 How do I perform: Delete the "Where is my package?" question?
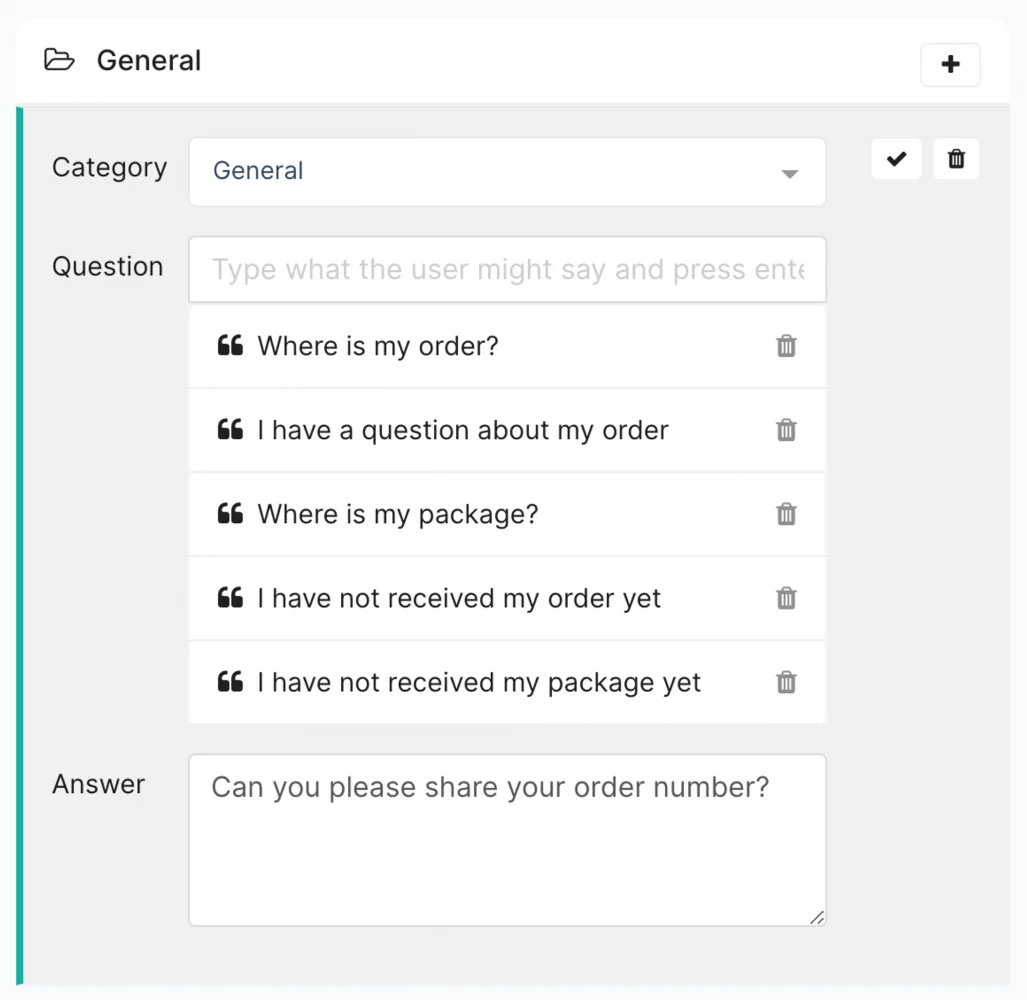coord(787,514)
